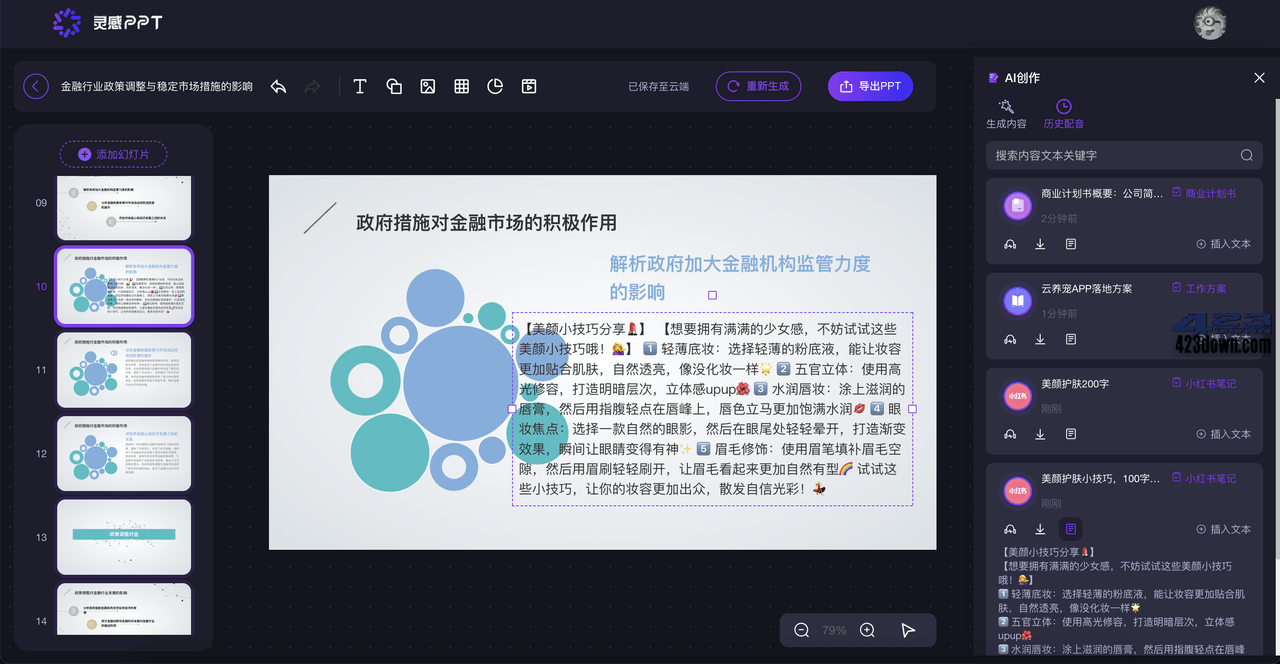Open the chart insertion tool
Image resolution: width=1280 pixels, height=664 pixels.
click(x=495, y=86)
